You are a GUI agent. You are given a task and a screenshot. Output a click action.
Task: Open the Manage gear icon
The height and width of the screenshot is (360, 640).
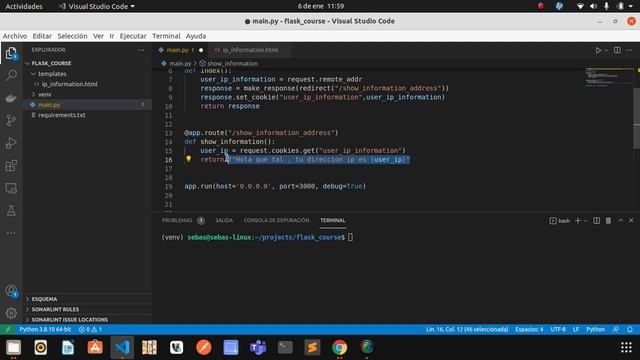(x=11, y=313)
